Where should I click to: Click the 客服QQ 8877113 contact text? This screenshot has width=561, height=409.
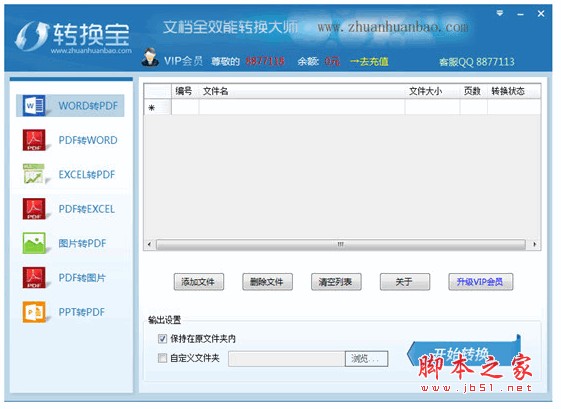tap(477, 62)
